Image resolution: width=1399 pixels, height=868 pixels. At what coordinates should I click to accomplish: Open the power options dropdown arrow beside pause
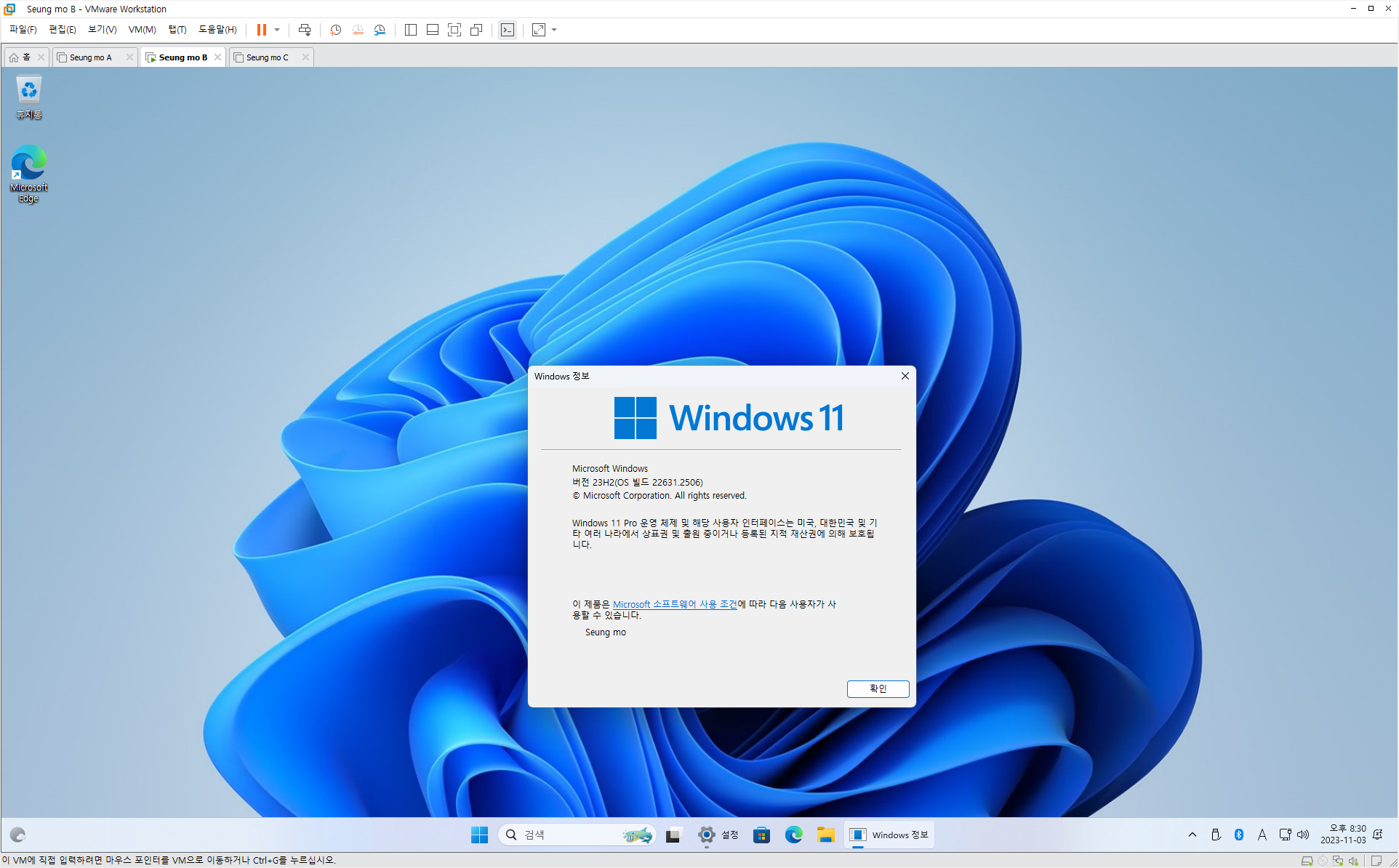click(x=277, y=30)
